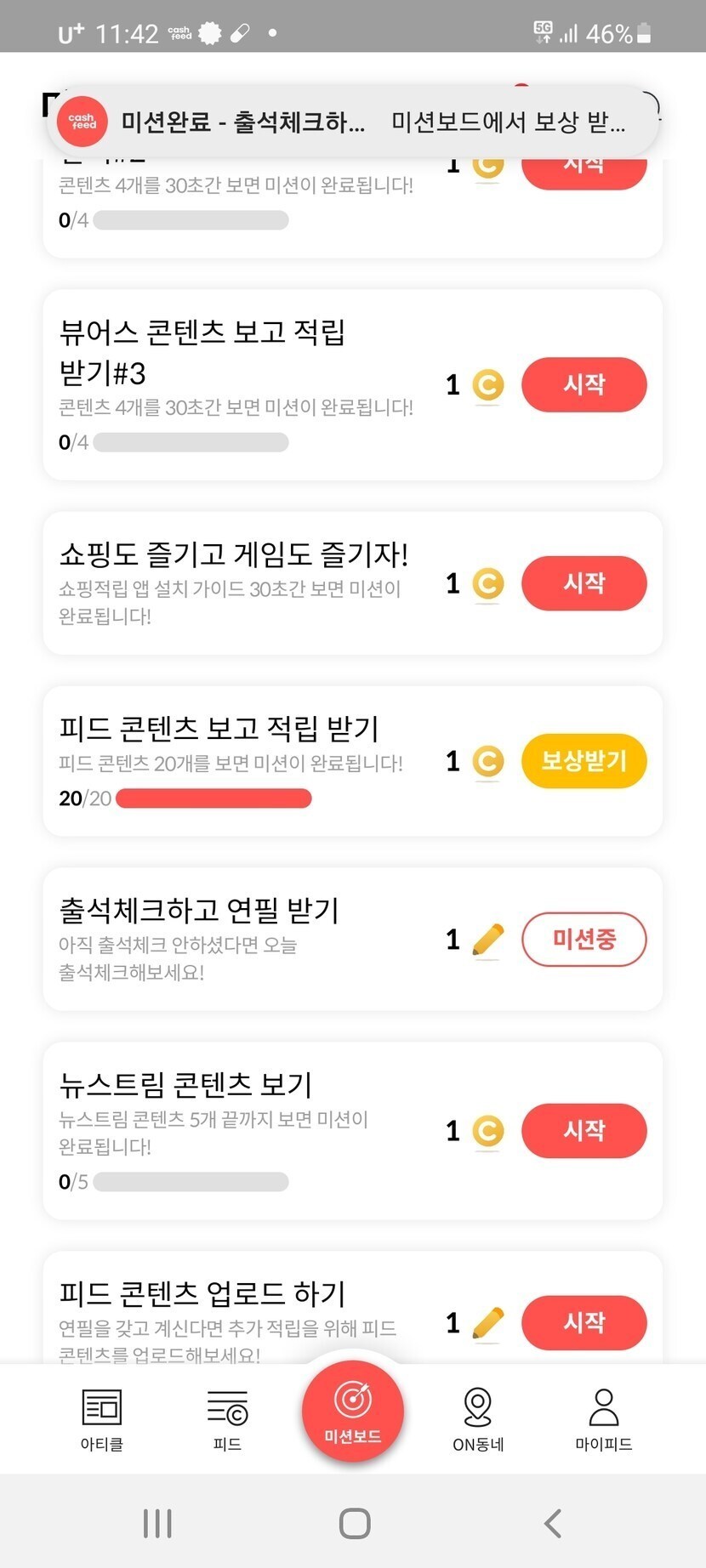
Task: Open the 아티클 article icon
Action: [x=101, y=1409]
